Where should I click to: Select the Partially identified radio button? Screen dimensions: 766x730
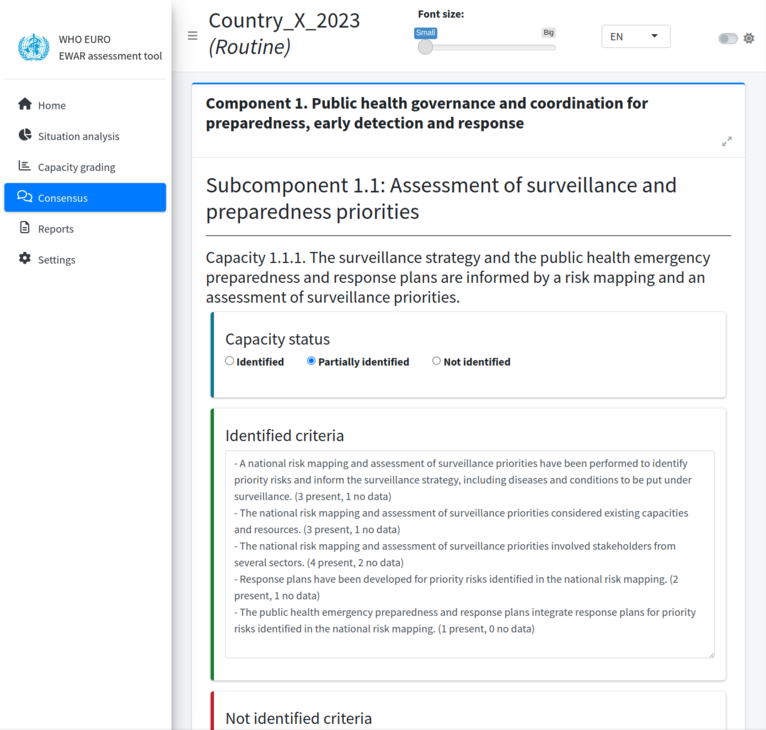click(311, 361)
